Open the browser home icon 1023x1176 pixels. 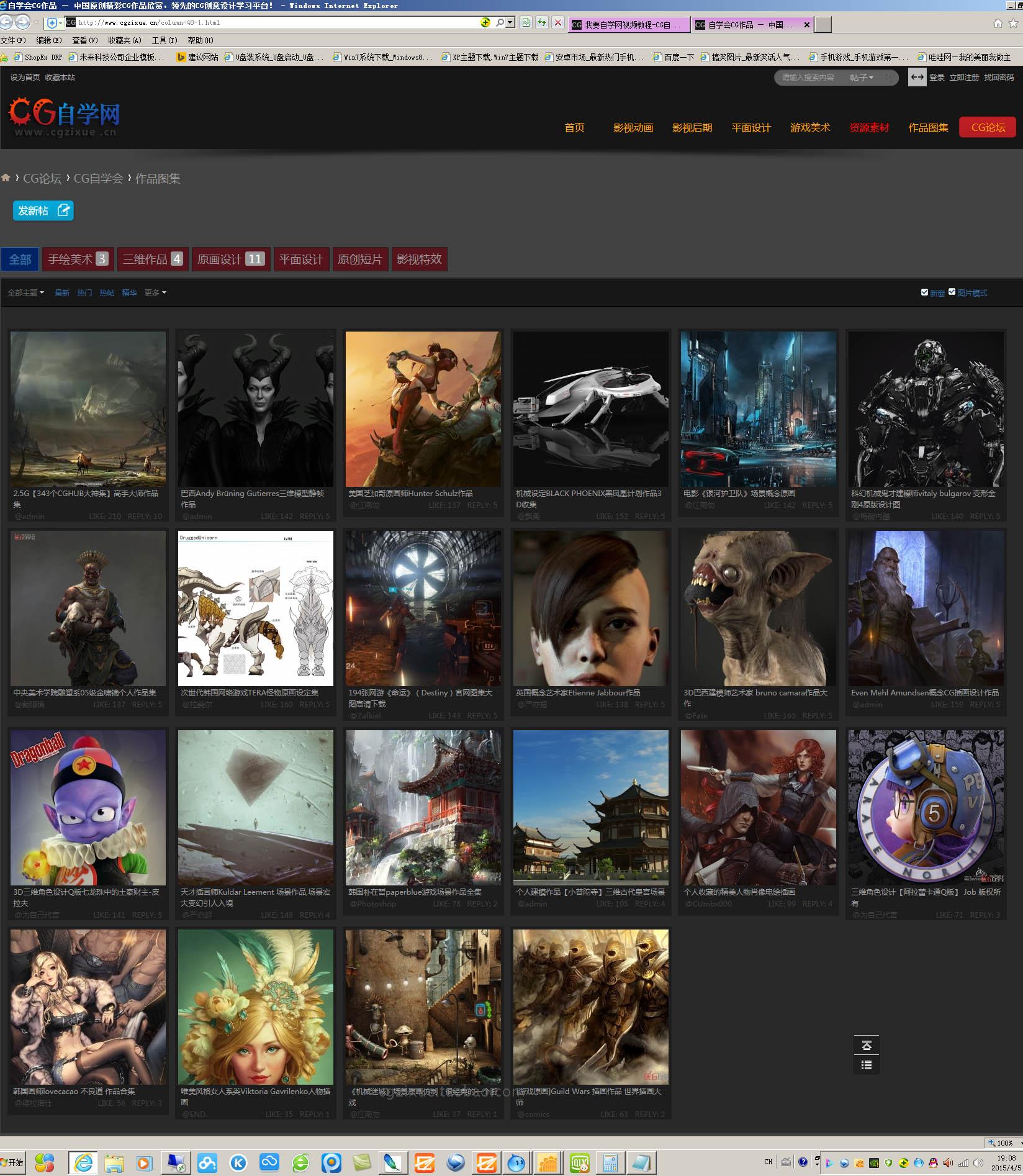point(998,24)
